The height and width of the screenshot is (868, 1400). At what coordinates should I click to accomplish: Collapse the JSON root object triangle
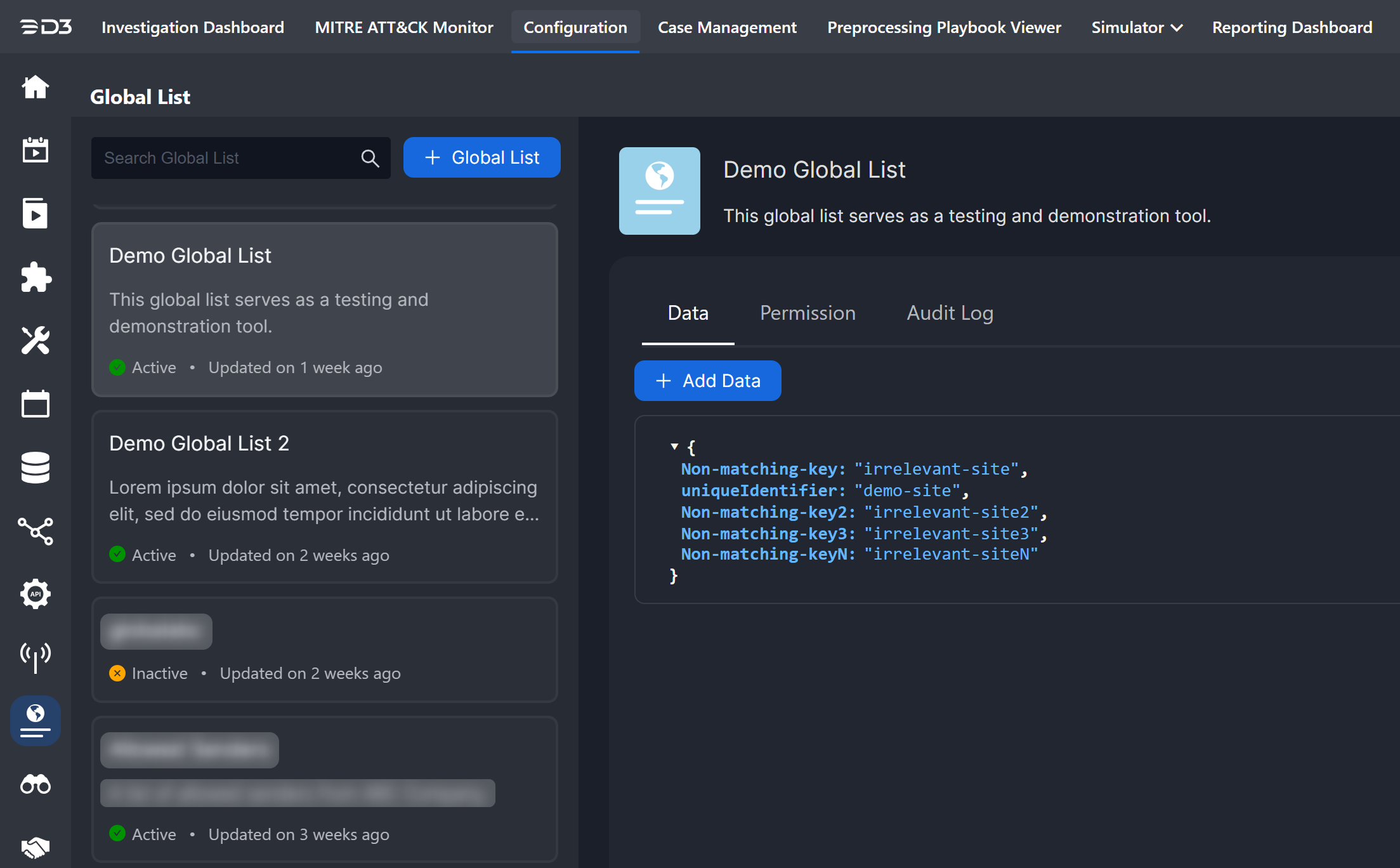click(x=674, y=447)
